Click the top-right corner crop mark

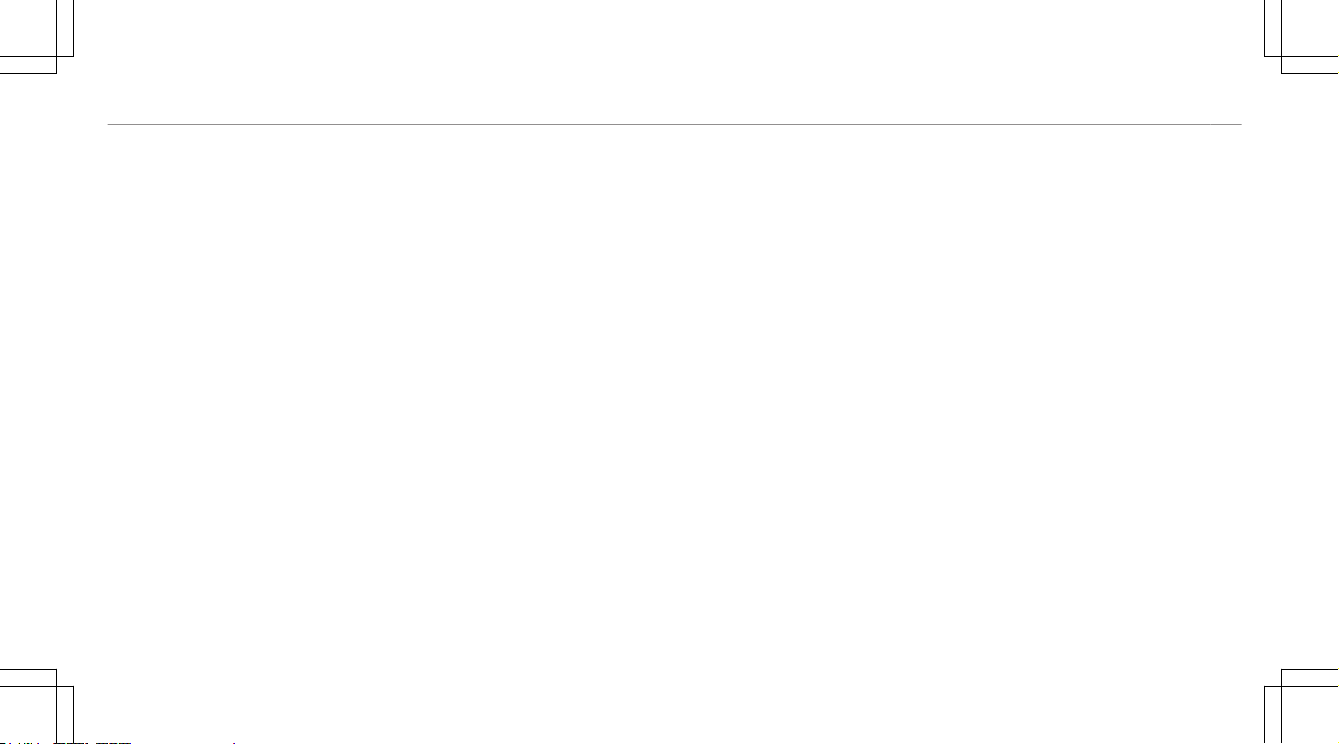[x=1301, y=37]
